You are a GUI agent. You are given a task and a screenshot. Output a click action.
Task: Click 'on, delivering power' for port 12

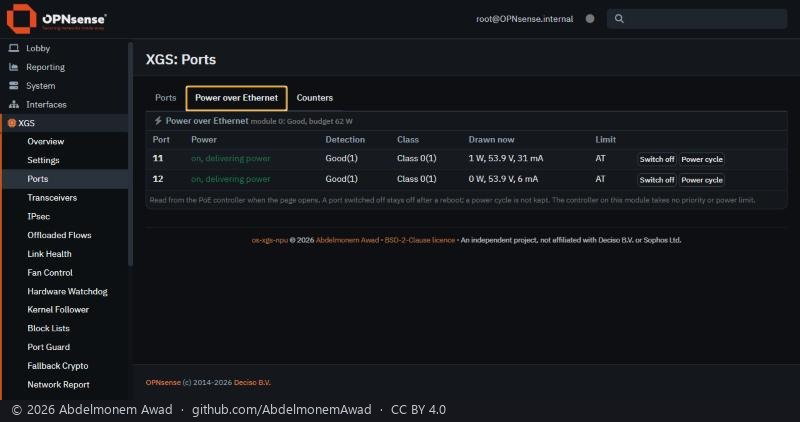tap(231, 179)
